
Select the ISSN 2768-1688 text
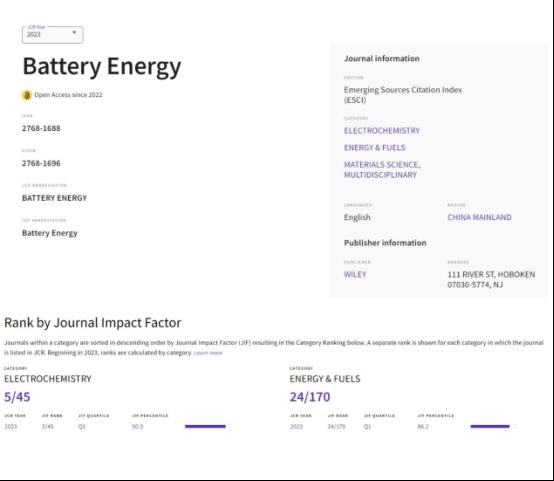pyautogui.click(x=41, y=128)
